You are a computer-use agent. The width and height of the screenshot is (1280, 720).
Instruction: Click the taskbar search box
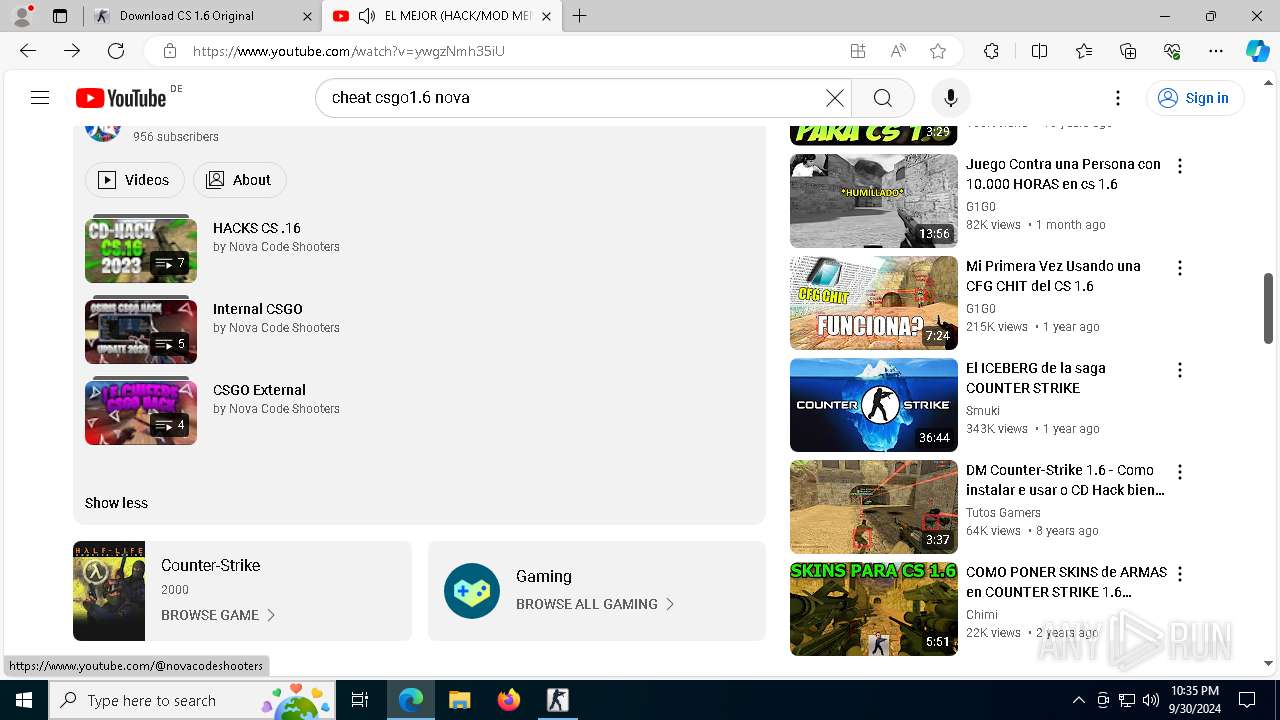pyautogui.click(x=192, y=700)
